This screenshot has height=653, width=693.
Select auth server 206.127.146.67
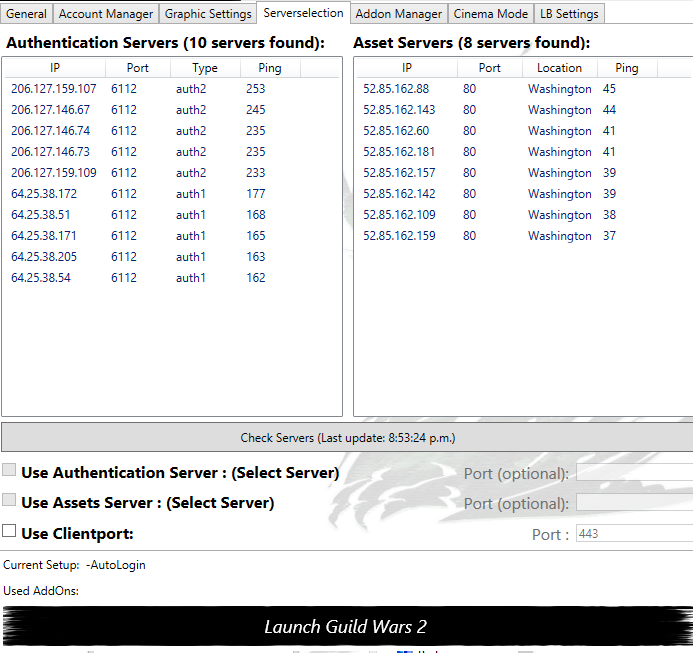[172, 110]
